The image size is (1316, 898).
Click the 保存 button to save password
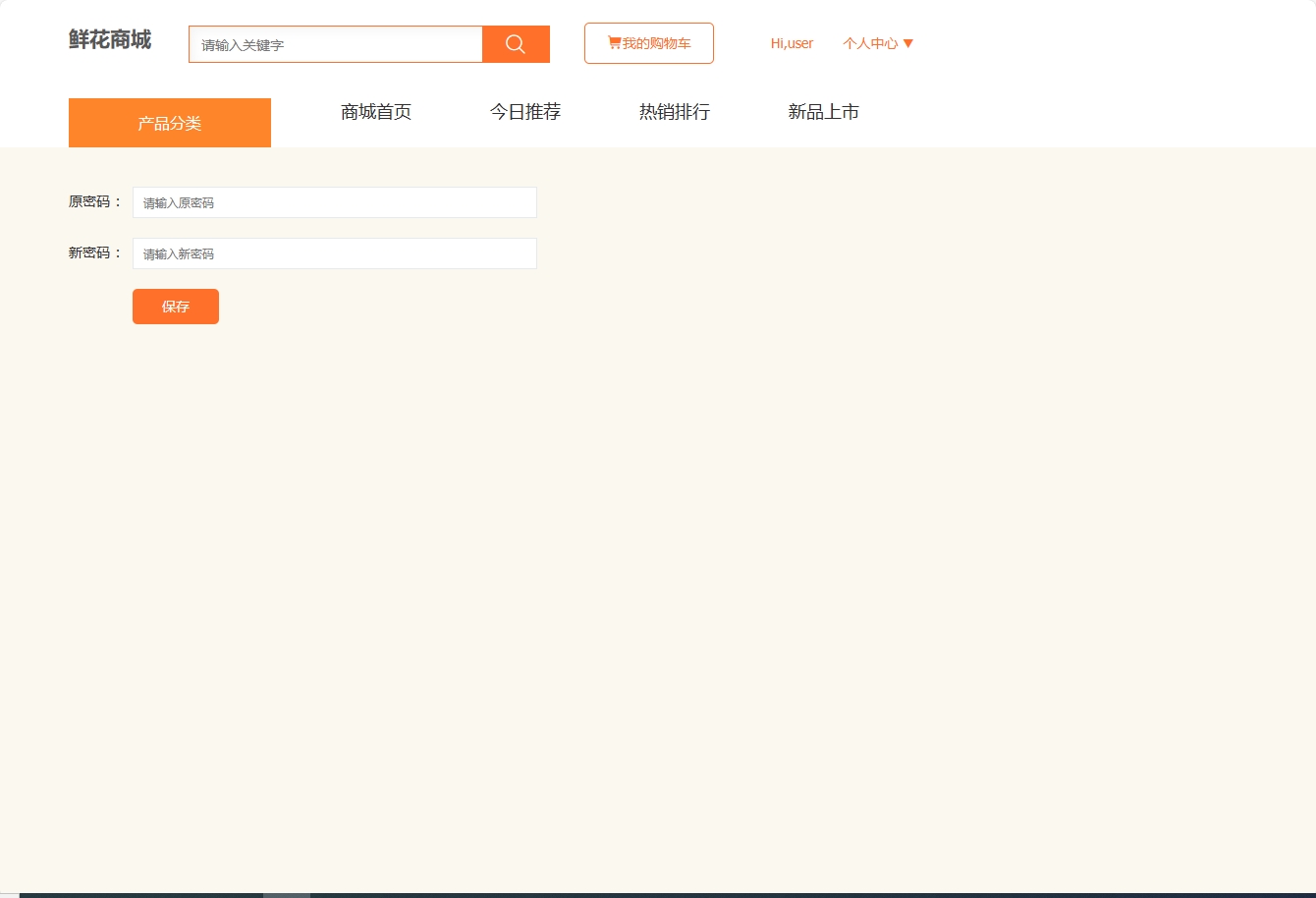pos(175,306)
